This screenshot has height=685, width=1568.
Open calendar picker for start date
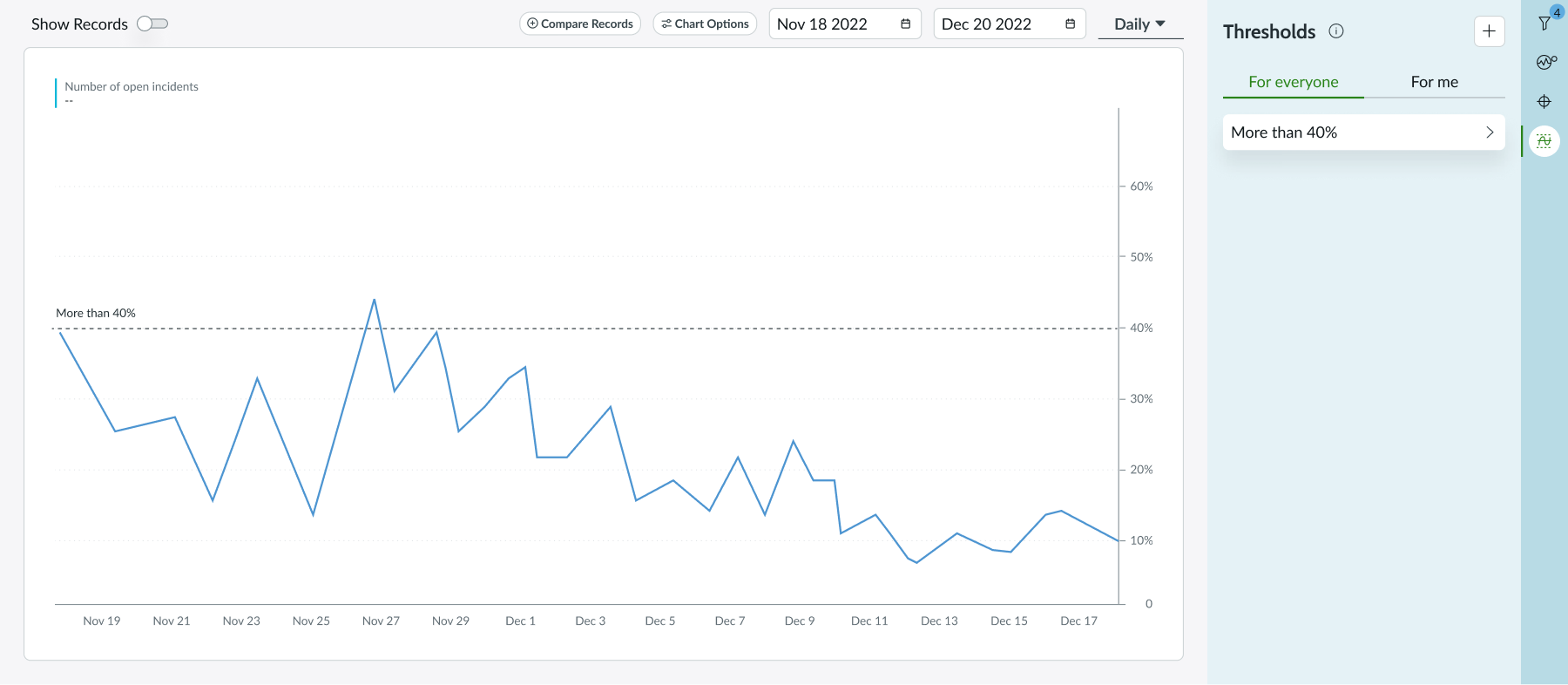pyautogui.click(x=905, y=24)
